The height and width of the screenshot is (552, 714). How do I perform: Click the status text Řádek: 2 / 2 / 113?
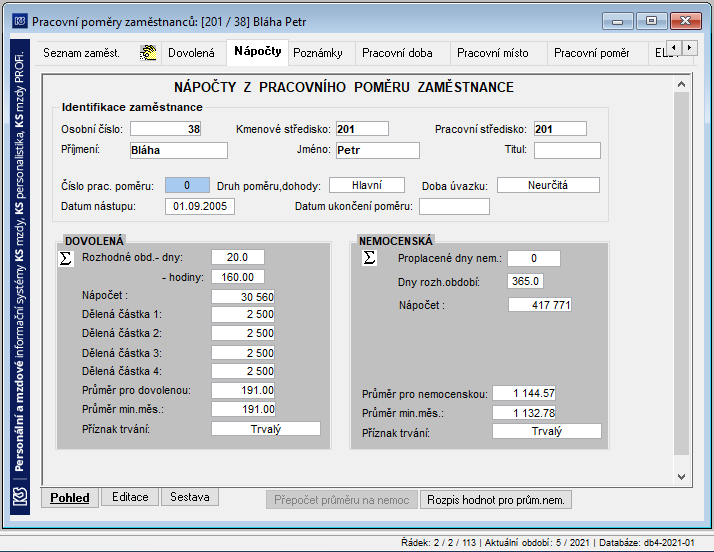pos(438,543)
